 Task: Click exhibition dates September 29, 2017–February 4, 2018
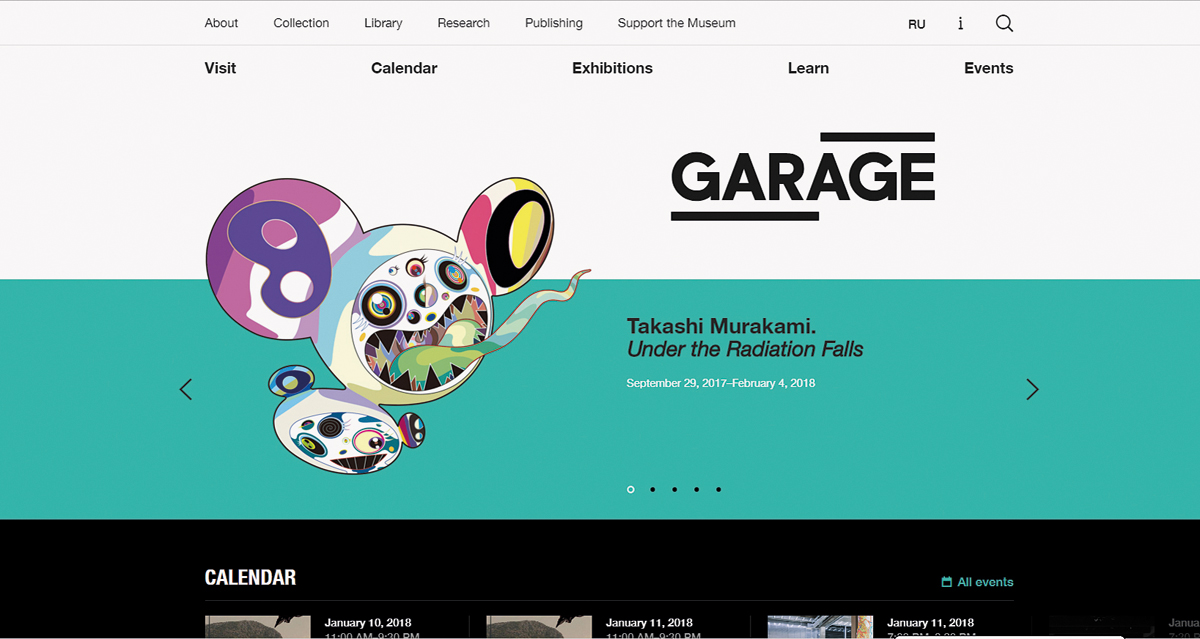click(x=720, y=383)
